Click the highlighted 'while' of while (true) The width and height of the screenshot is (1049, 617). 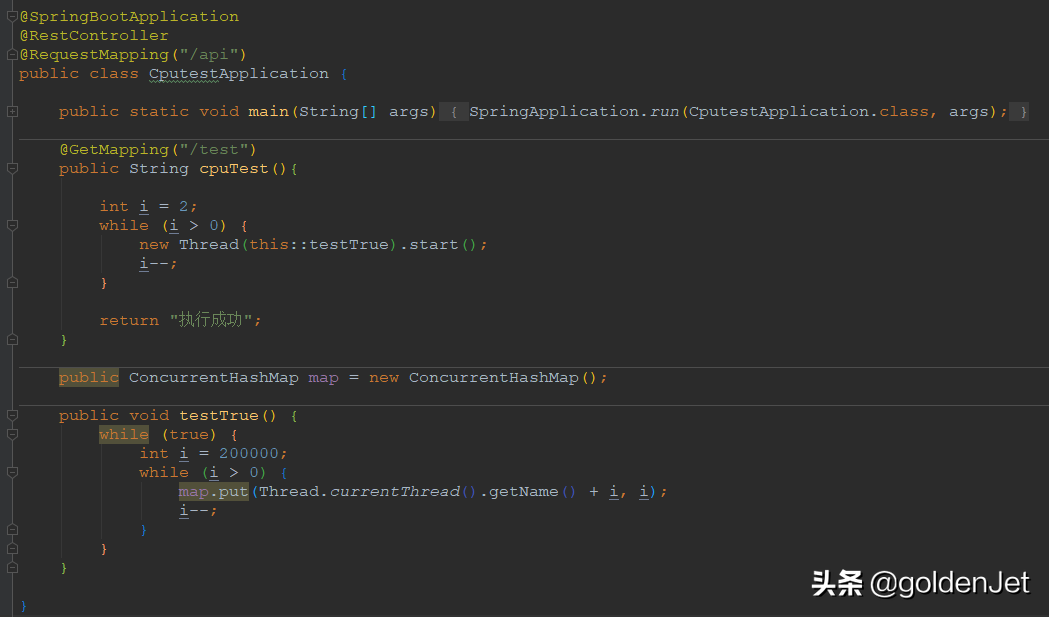[124, 434]
